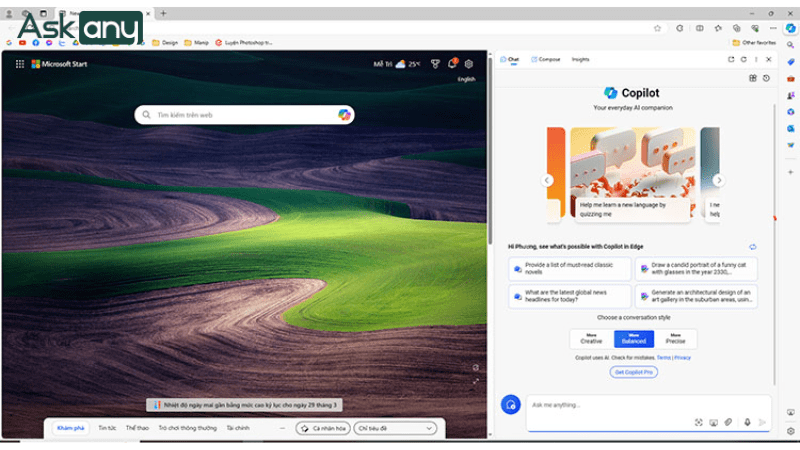Click the new topic button beside chat input
The width and height of the screenshot is (800, 450).
pos(511,405)
